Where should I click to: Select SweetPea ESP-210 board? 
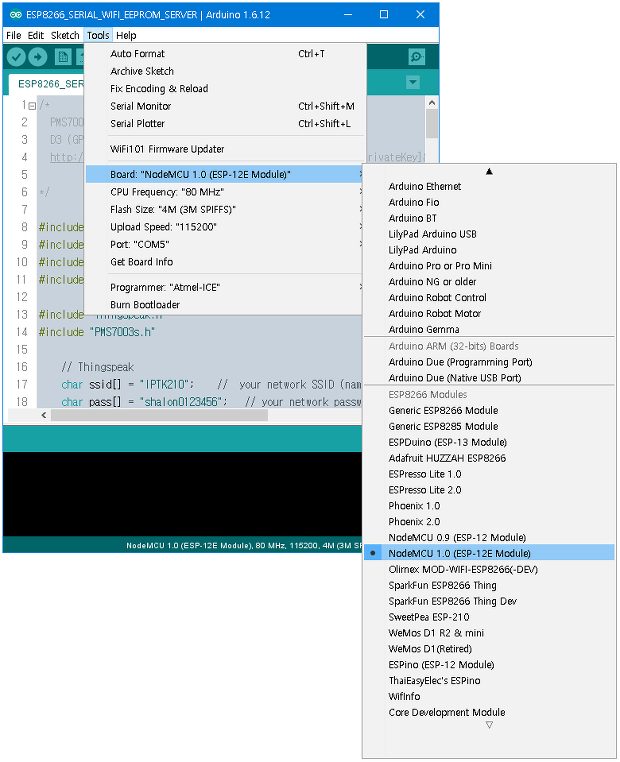pyautogui.click(x=489, y=617)
